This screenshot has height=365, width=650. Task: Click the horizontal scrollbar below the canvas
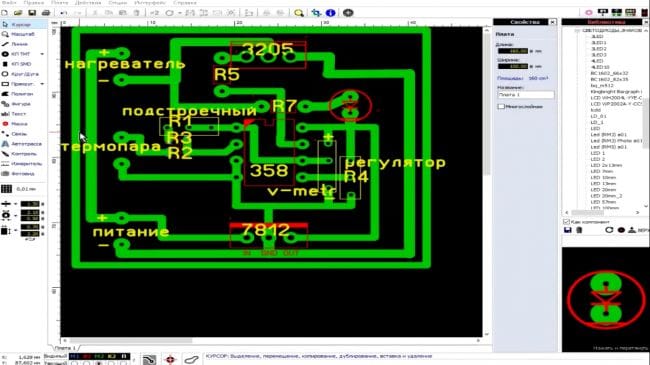pos(272,341)
